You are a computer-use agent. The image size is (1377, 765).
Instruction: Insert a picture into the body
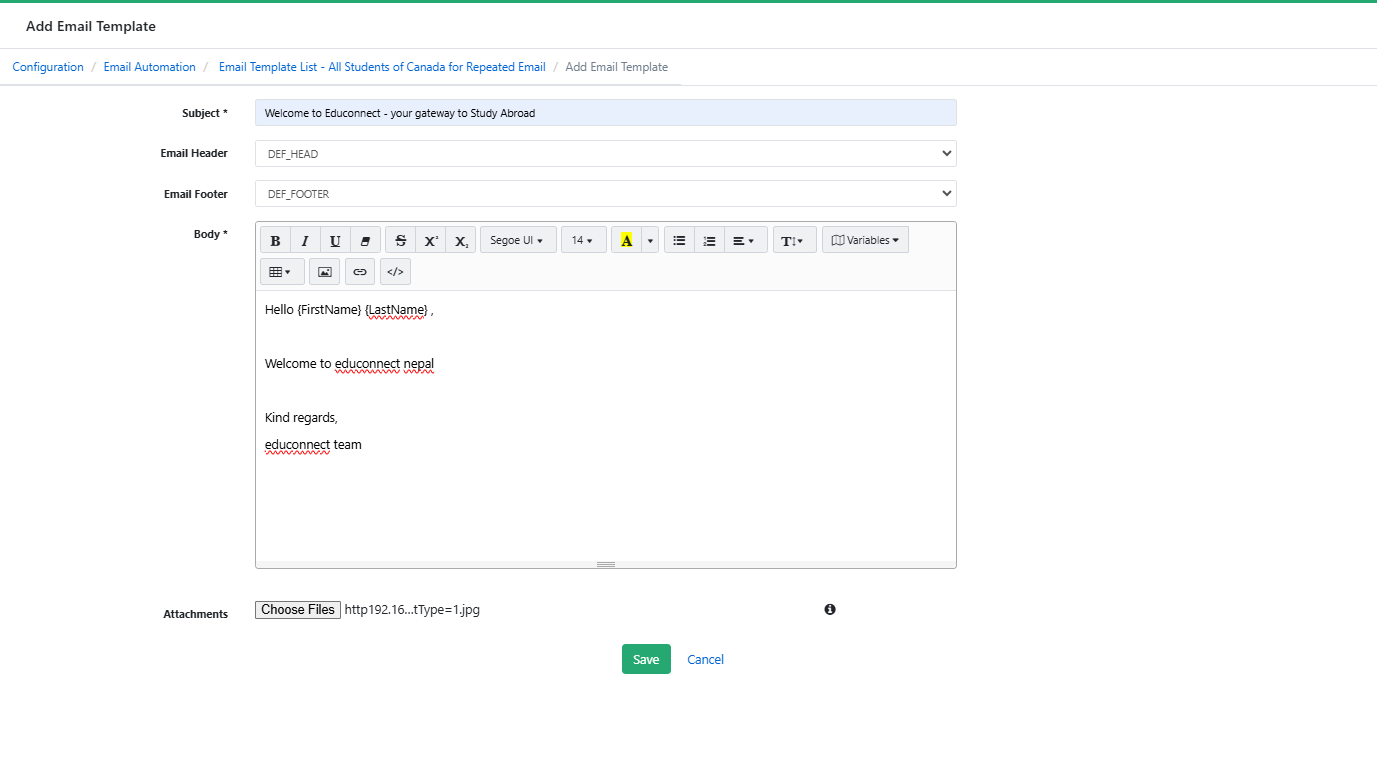(325, 272)
